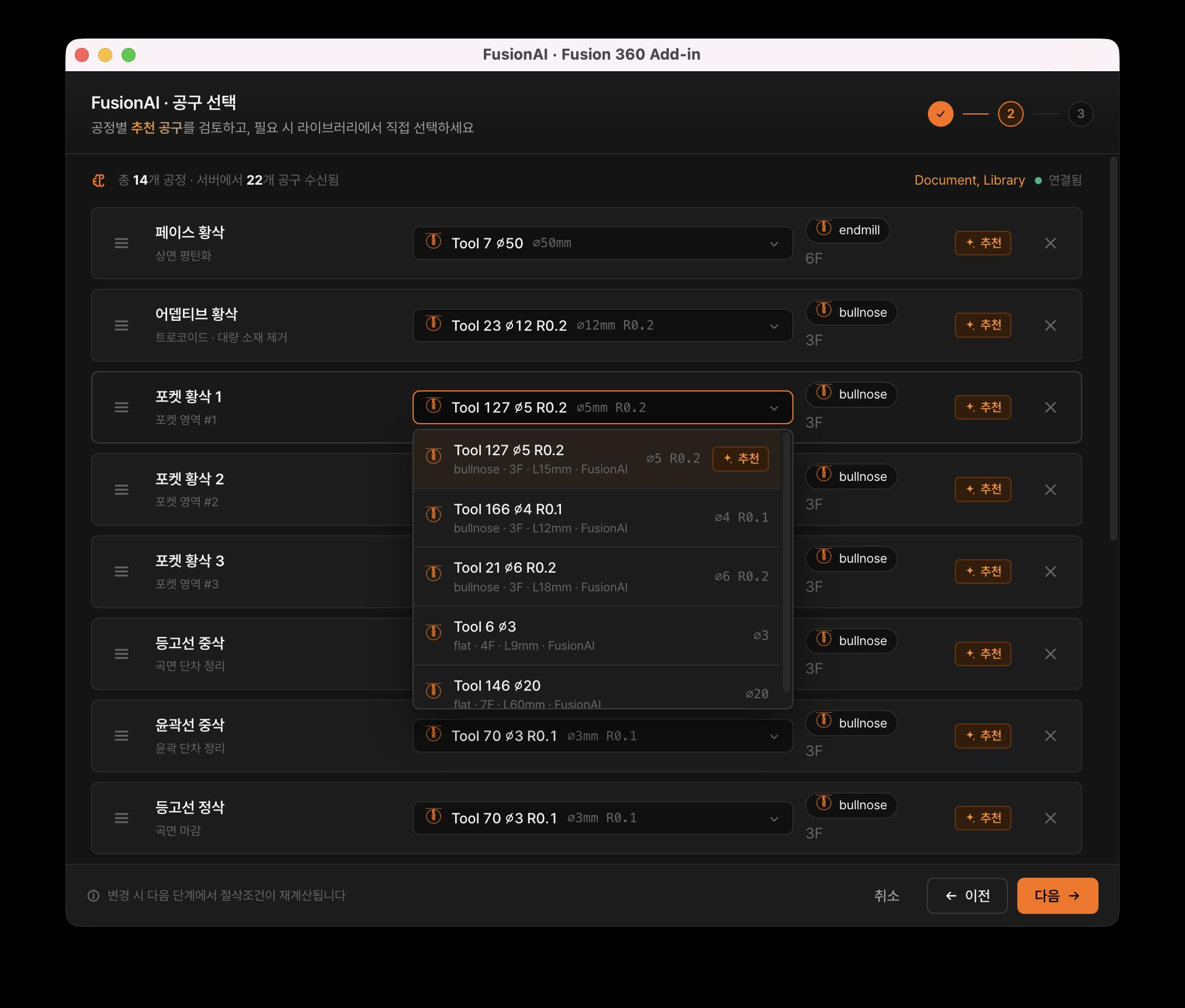The width and height of the screenshot is (1185, 1008).
Task: Open the Tool 7 ⌀50 tool dropdown
Action: click(x=602, y=243)
